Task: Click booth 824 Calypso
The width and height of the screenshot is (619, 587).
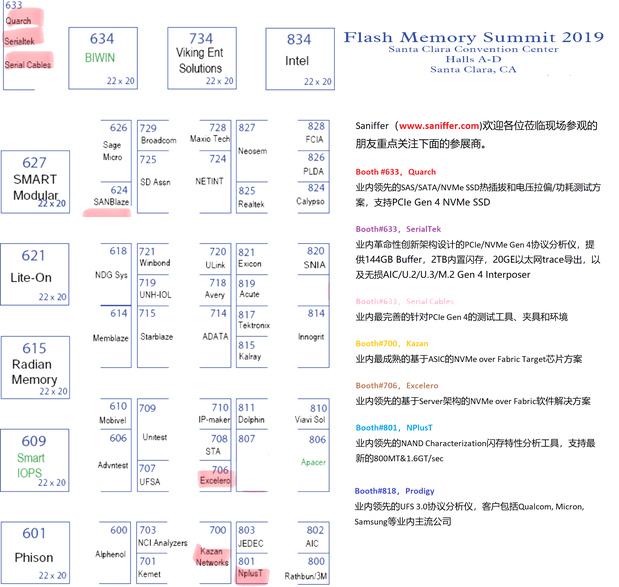Action: click(313, 197)
